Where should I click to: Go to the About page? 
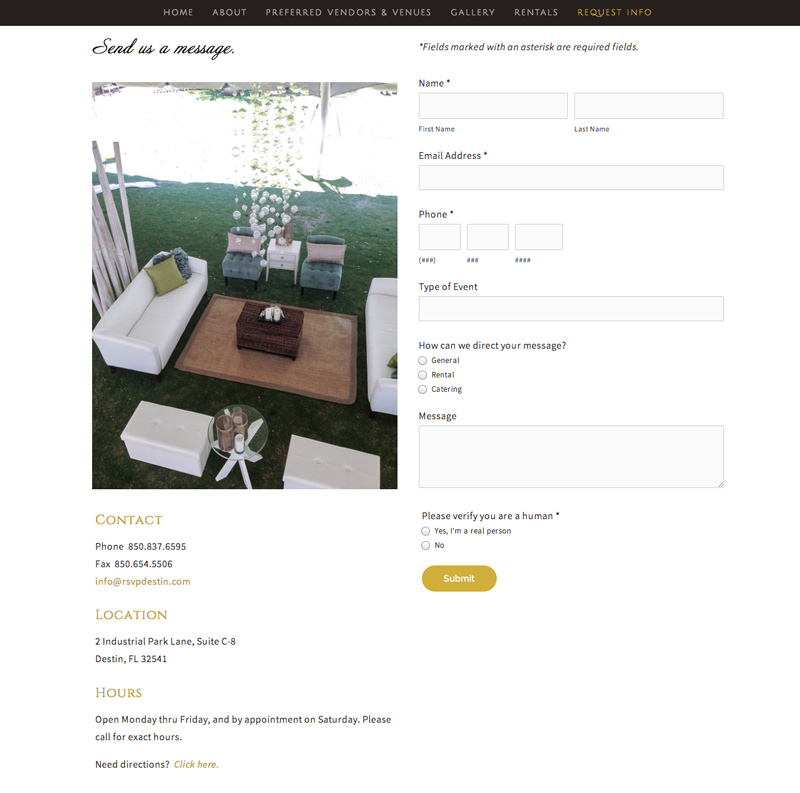click(230, 12)
